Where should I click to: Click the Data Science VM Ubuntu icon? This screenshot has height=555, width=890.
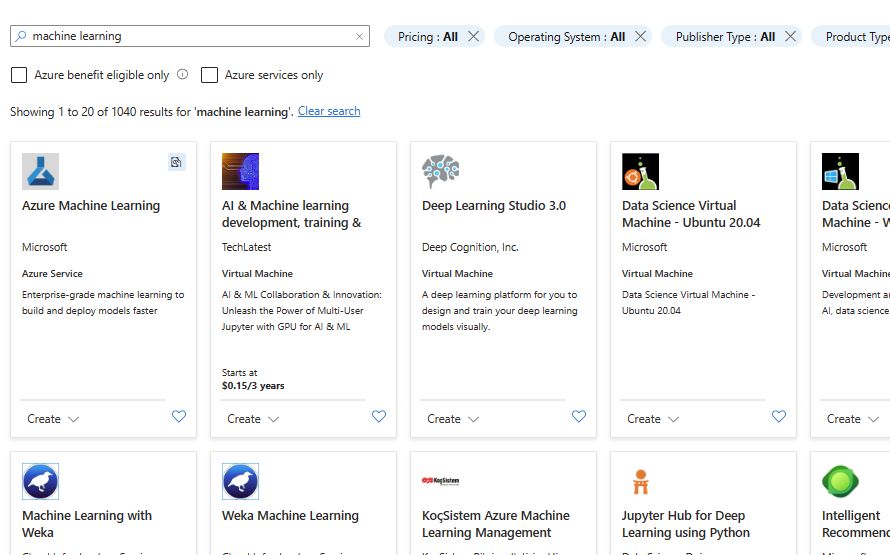click(x=640, y=171)
